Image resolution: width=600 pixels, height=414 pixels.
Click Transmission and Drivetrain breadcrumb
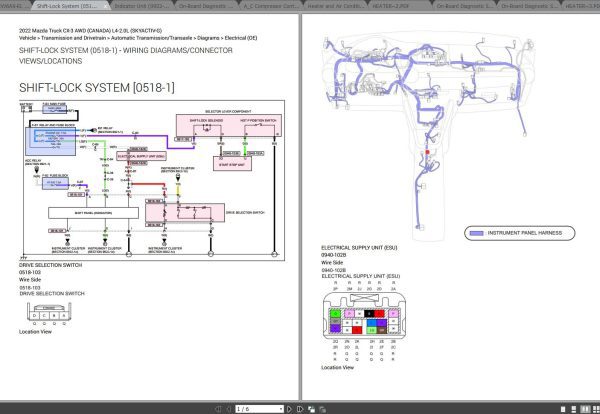tap(73, 38)
